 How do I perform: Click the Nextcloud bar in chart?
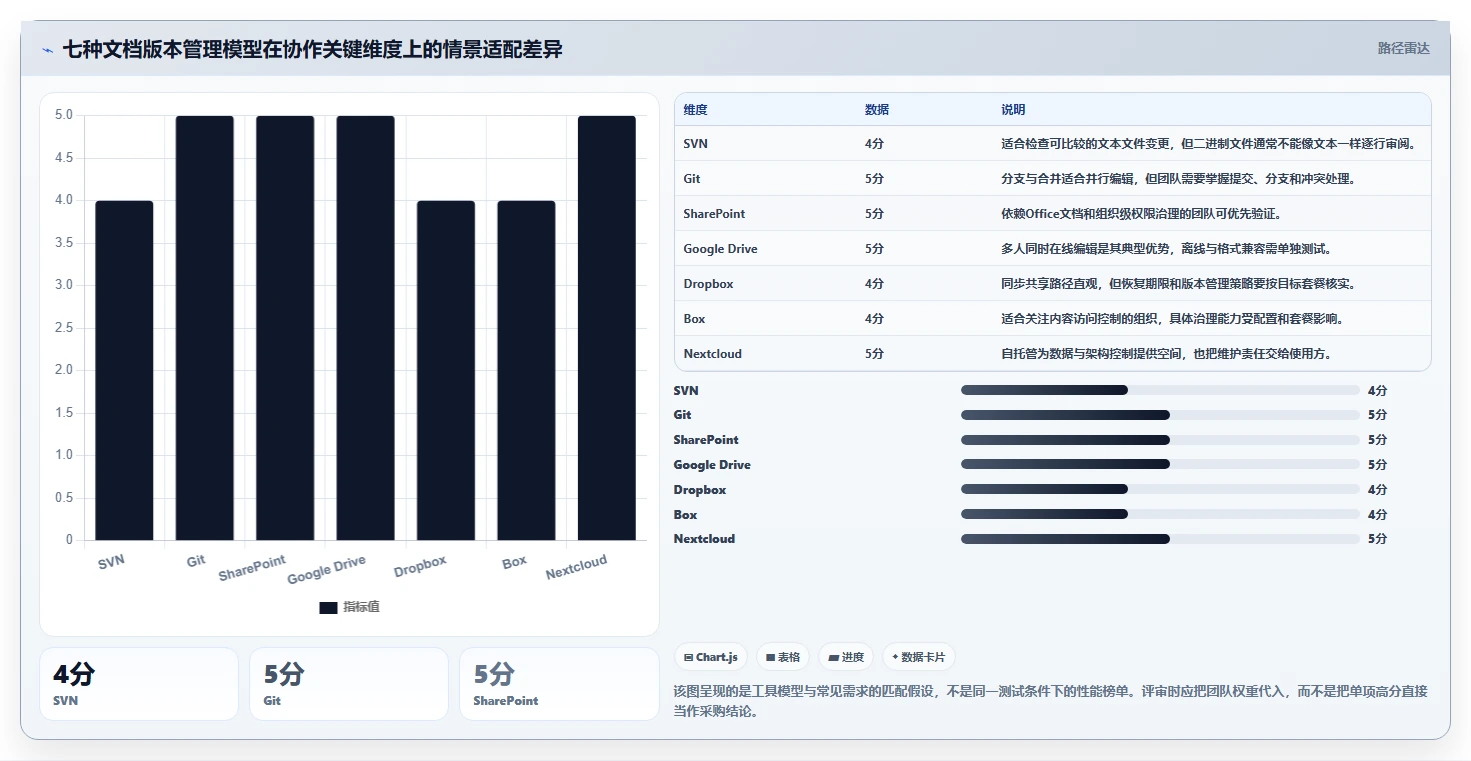click(607, 328)
